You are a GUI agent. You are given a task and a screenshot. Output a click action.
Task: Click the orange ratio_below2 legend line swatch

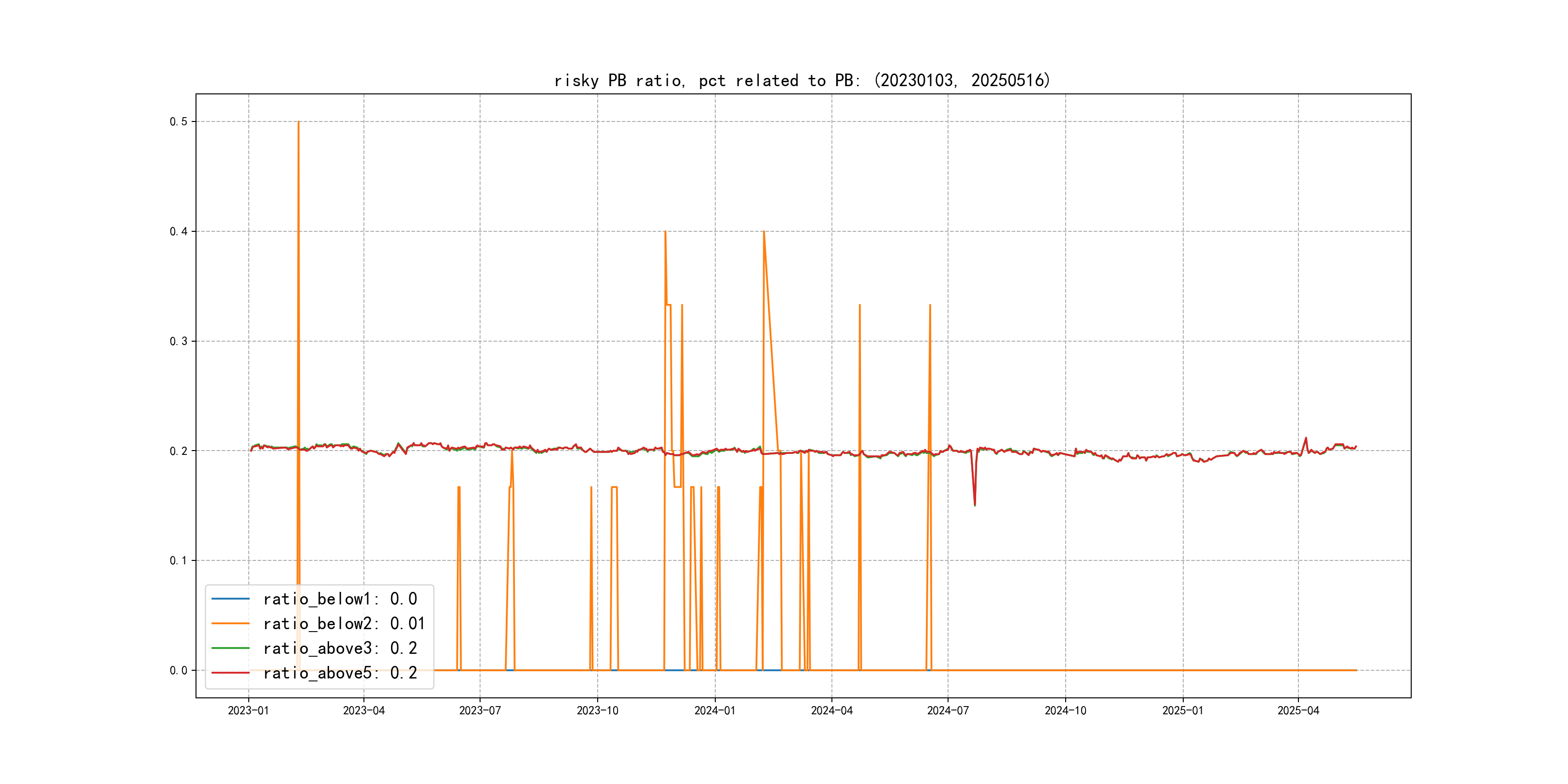point(230,623)
